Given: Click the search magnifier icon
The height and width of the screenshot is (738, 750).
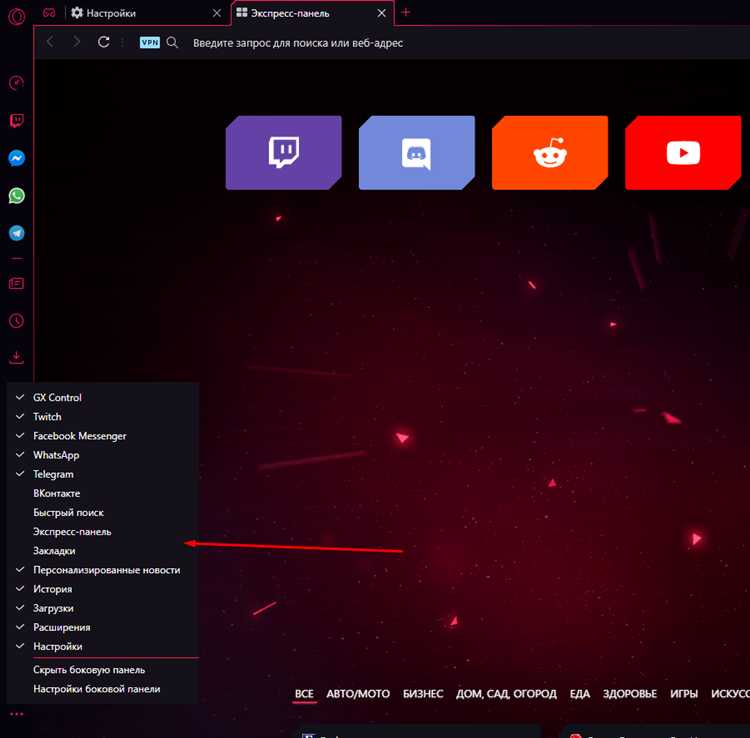Looking at the screenshot, I should [172, 43].
